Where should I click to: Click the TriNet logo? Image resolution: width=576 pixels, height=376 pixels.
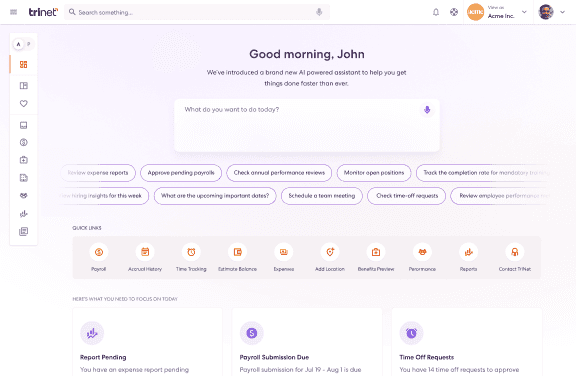[x=43, y=12]
